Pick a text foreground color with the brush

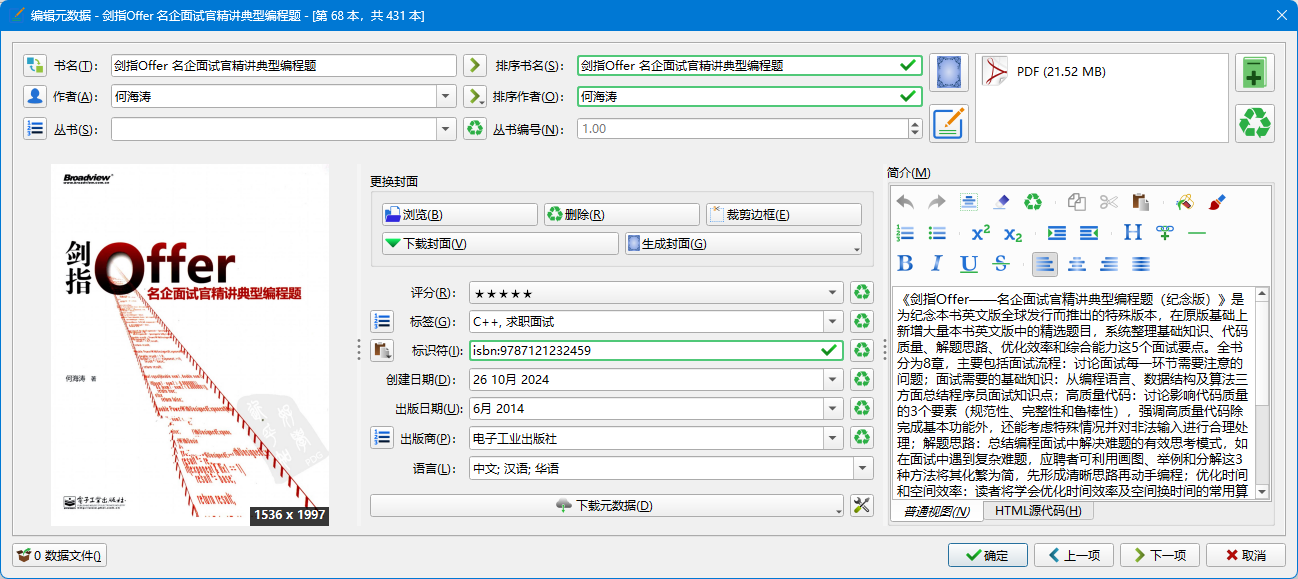point(1217,202)
